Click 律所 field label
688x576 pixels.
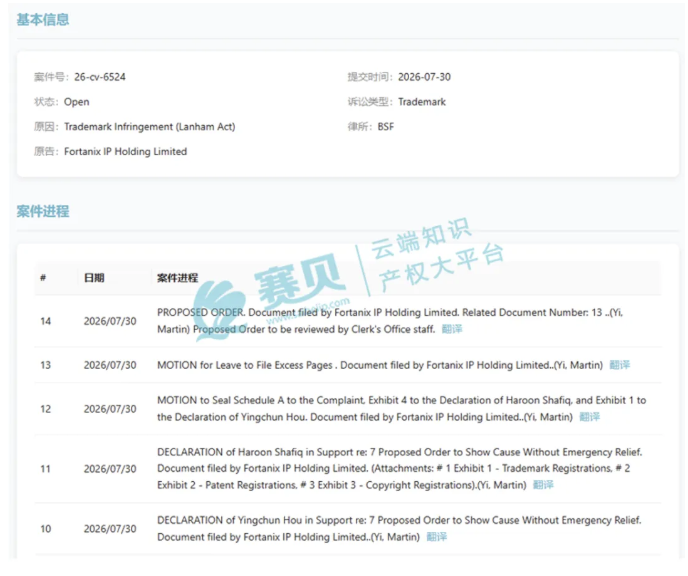pos(360,127)
